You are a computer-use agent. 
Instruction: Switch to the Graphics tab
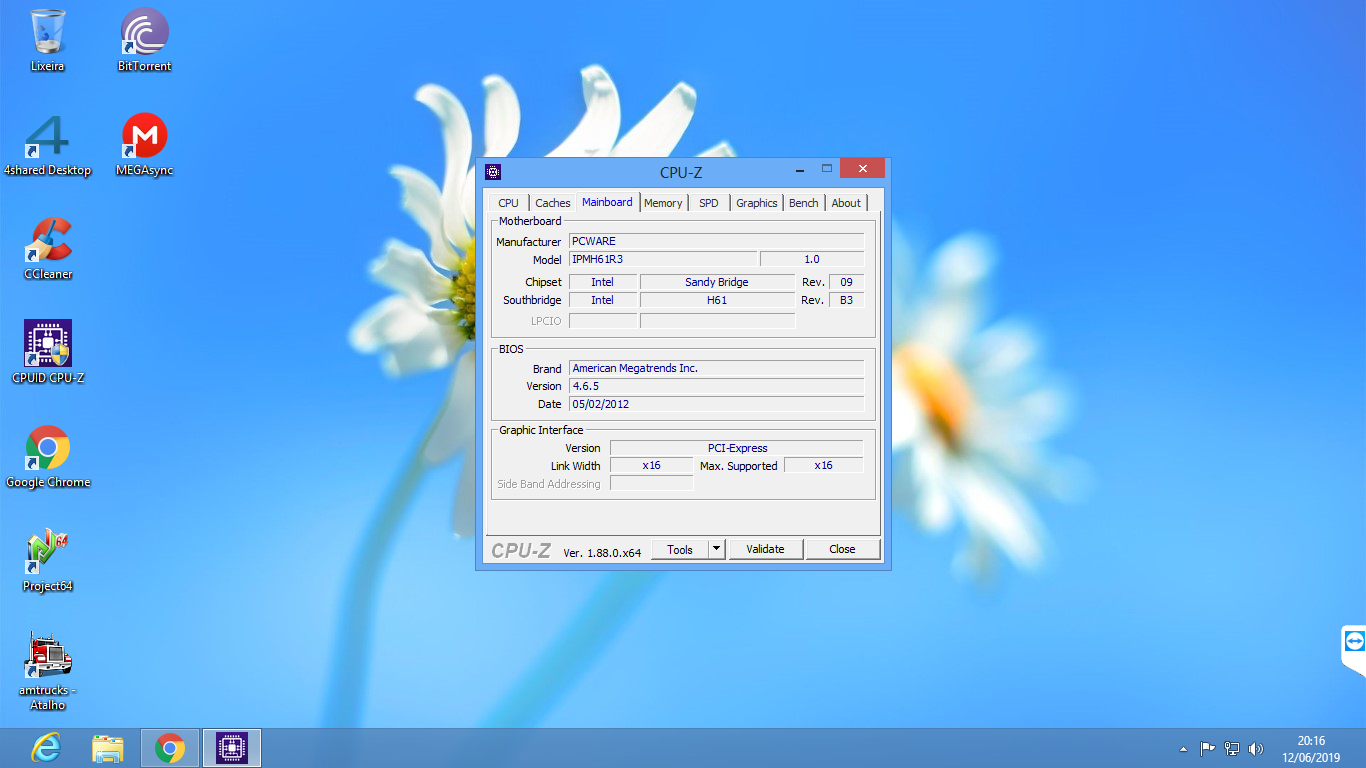pos(757,203)
